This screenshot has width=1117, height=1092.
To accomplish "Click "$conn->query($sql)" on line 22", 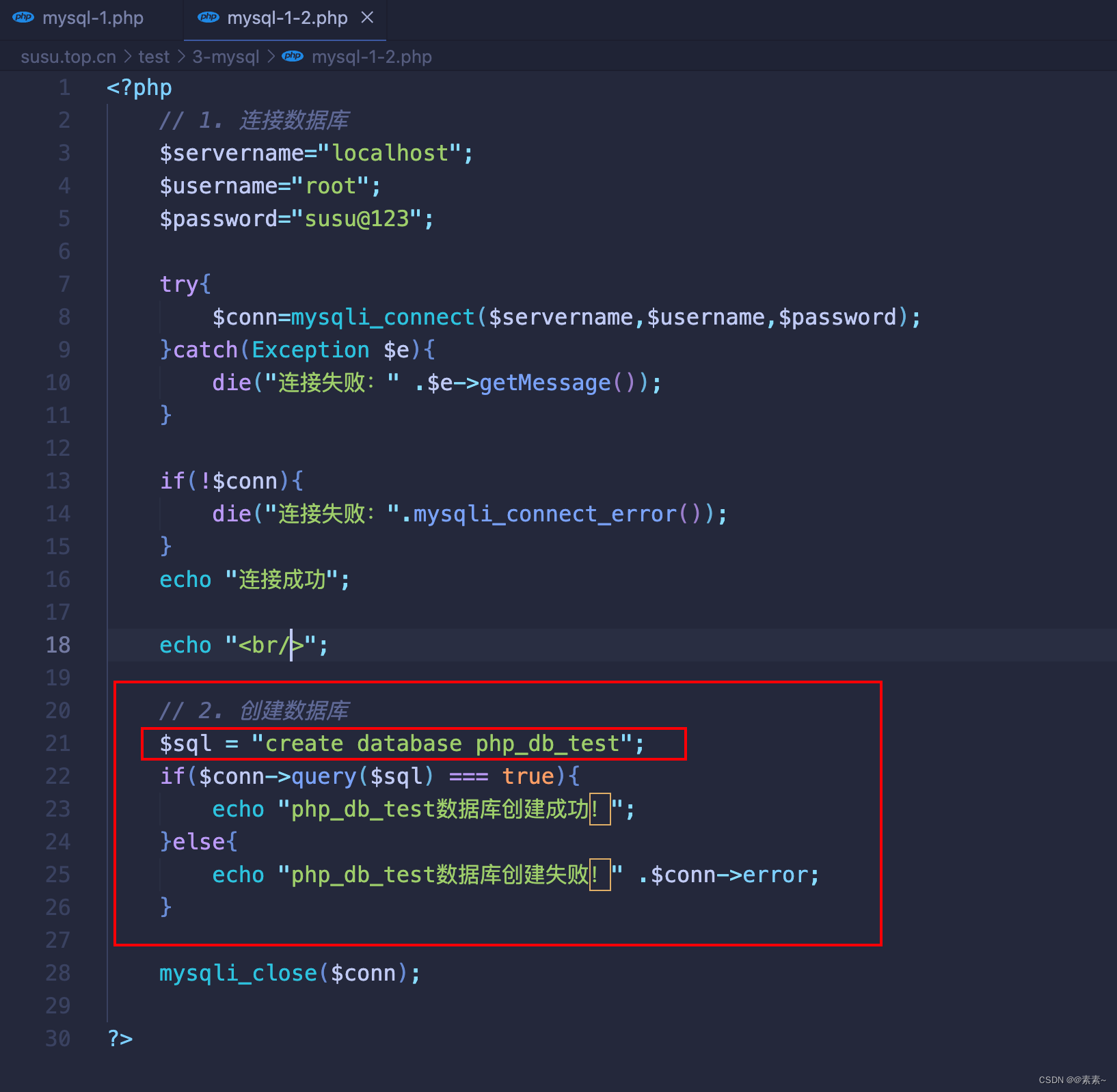I will (x=317, y=776).
